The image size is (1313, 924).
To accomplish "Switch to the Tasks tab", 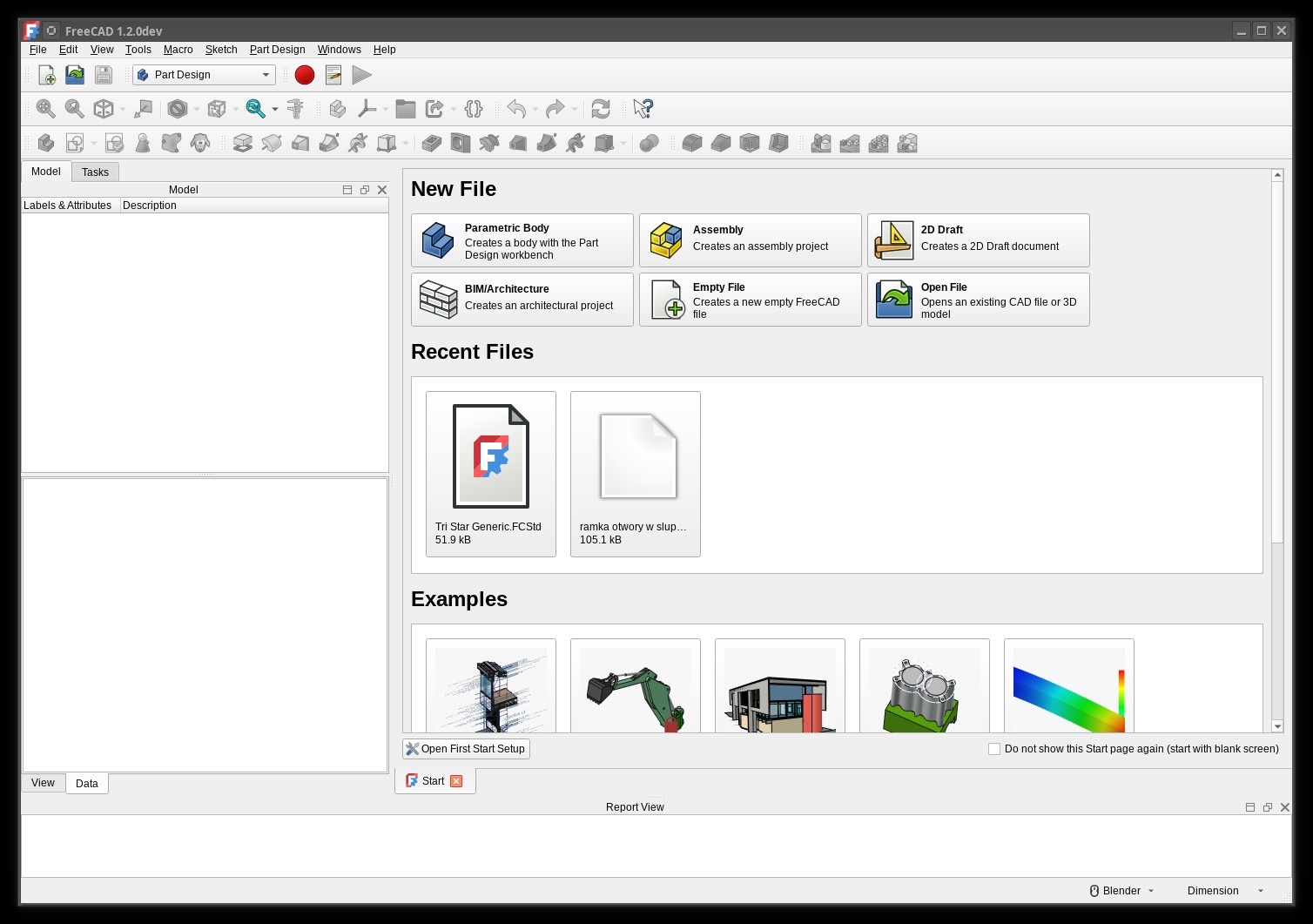I will click(x=95, y=172).
